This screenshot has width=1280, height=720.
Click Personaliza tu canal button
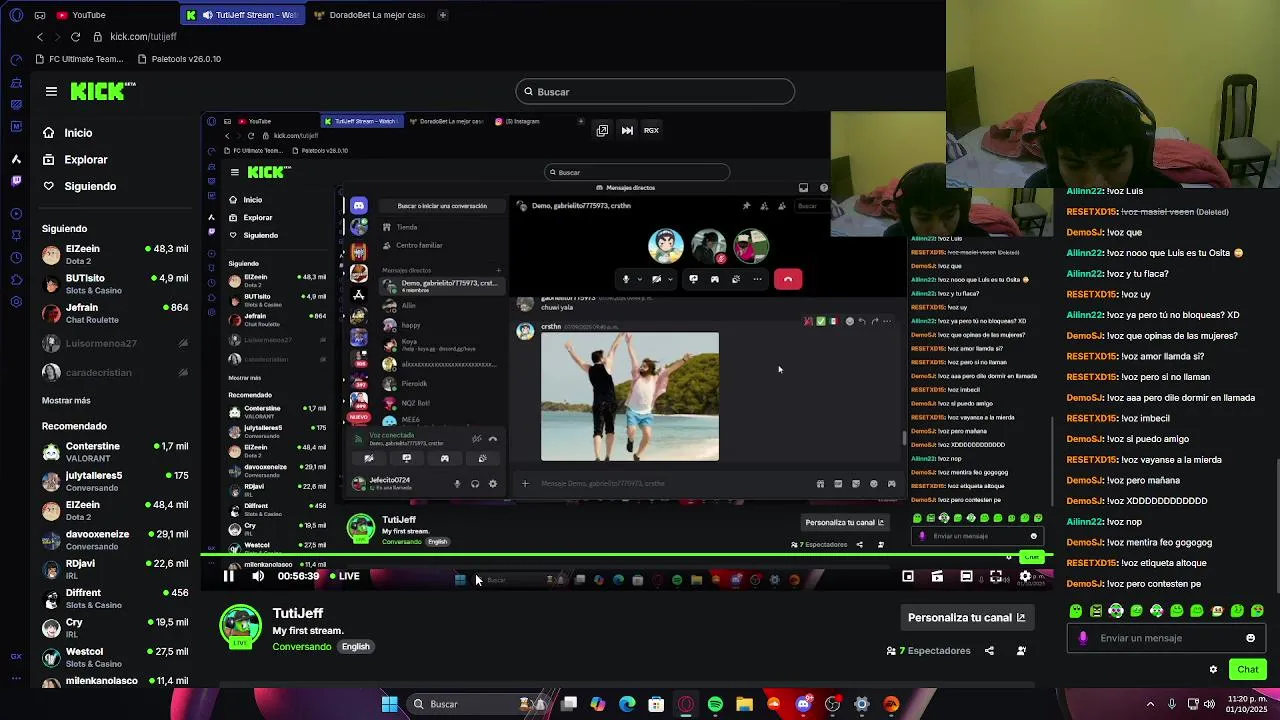pyautogui.click(x=966, y=617)
